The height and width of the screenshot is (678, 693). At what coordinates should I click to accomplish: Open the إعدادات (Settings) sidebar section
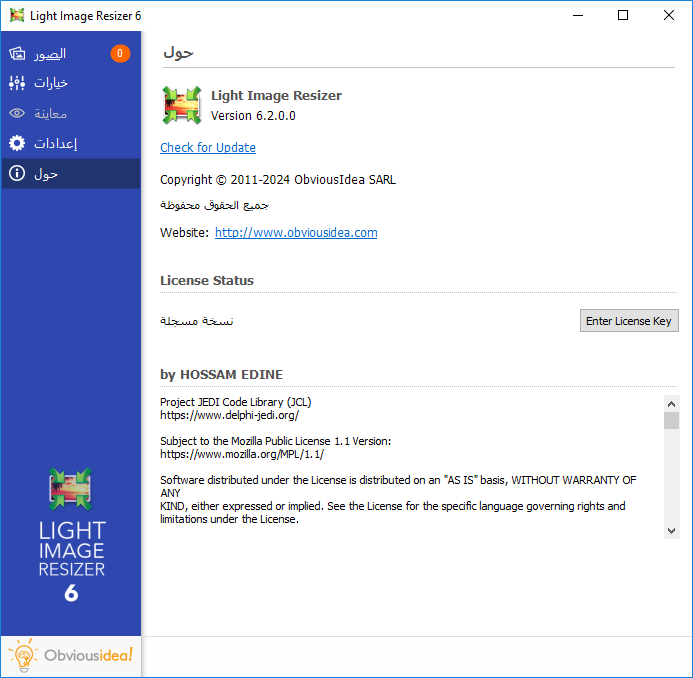[71, 143]
